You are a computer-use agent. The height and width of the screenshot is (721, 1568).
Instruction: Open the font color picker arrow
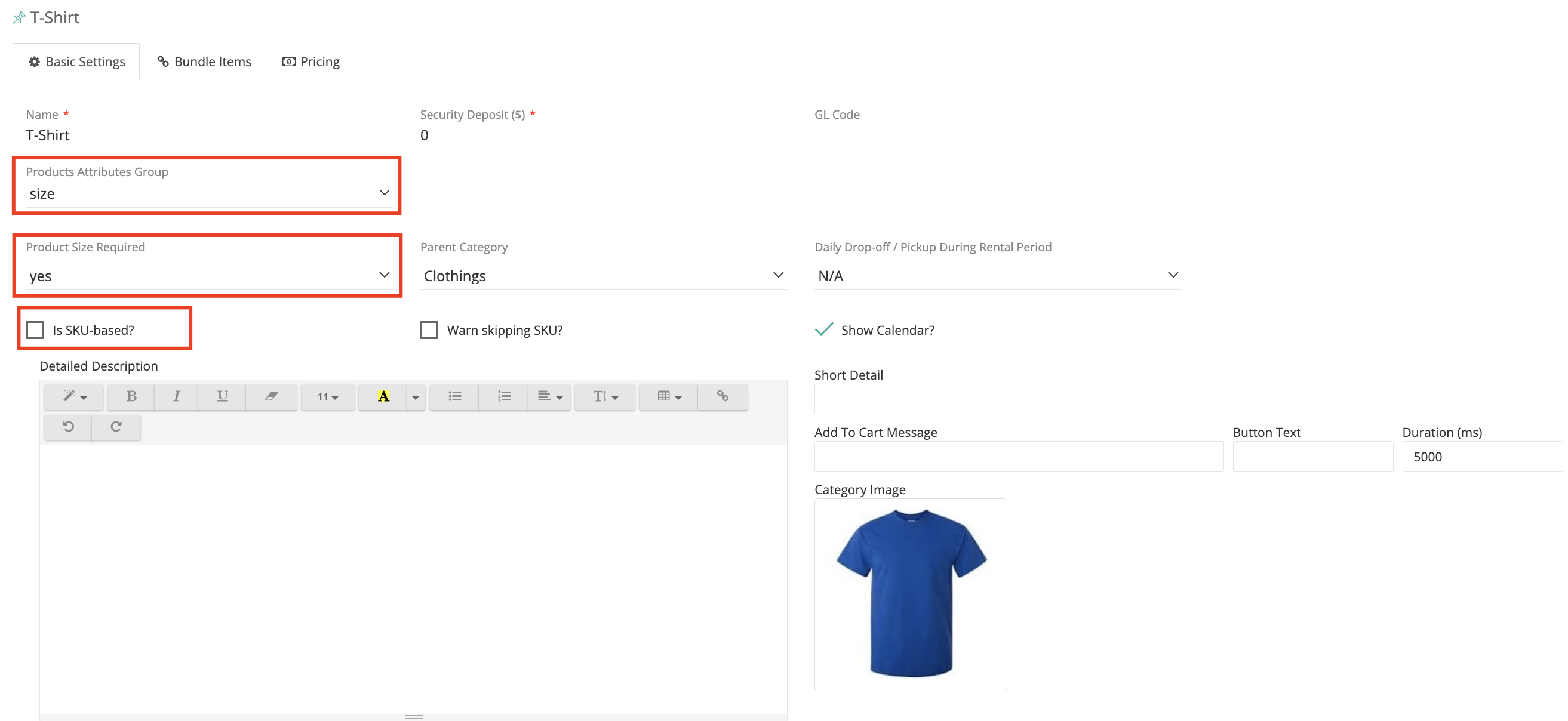(x=416, y=397)
